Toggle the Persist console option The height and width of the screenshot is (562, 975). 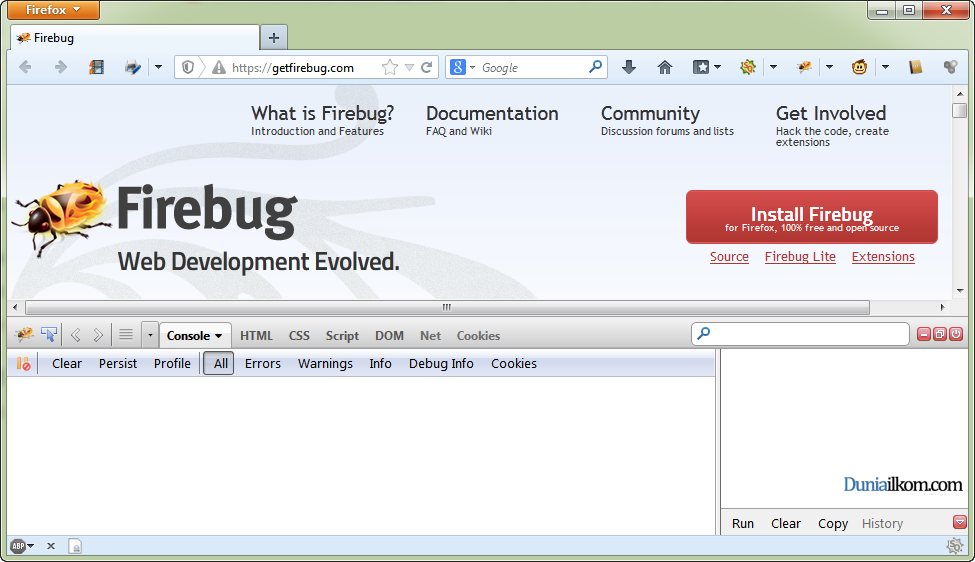point(118,364)
